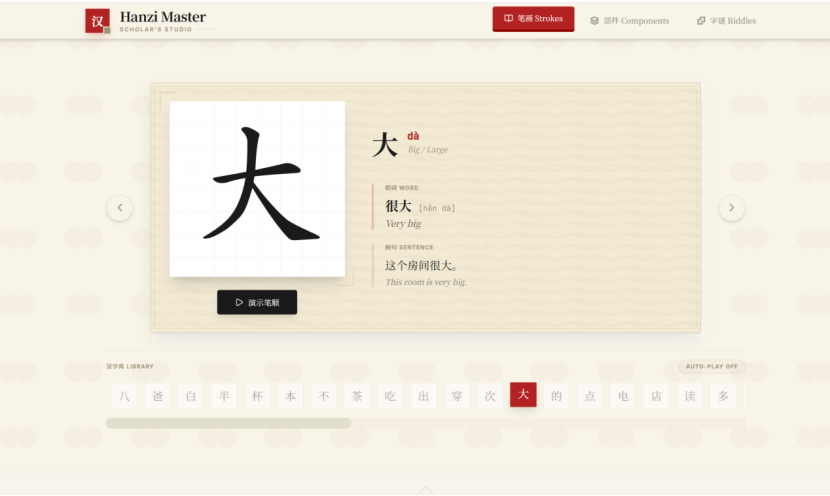This screenshot has height=496, width=830.
Task: Select character 爸 in the library
Action: coord(158,396)
